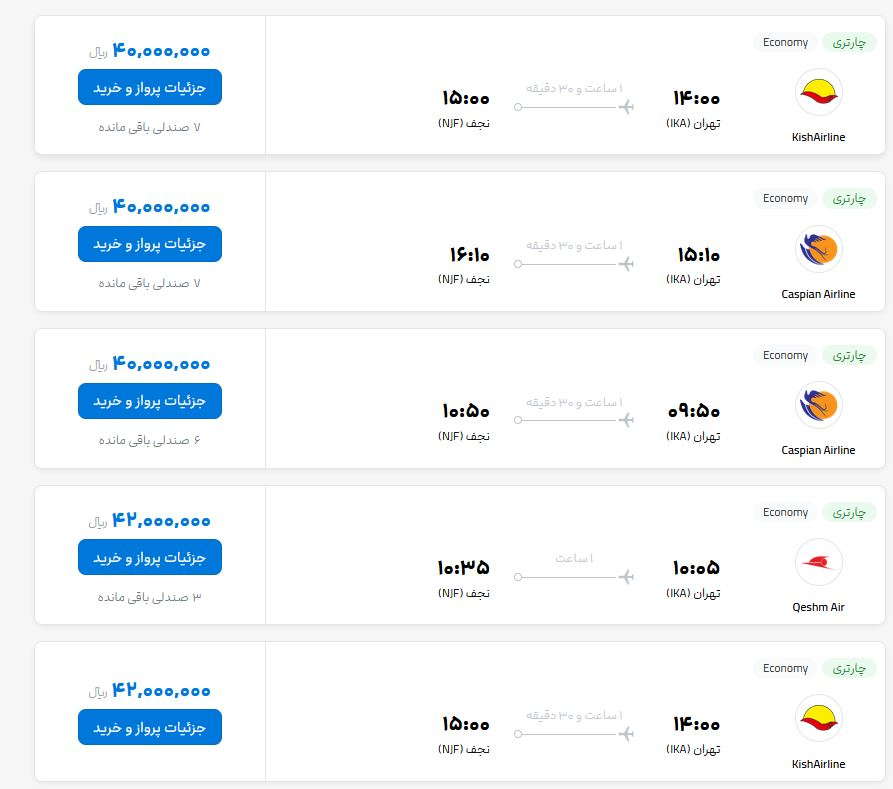
Task: Click the Economy tag on the 09:50 Caspian flight
Action: 785,355
